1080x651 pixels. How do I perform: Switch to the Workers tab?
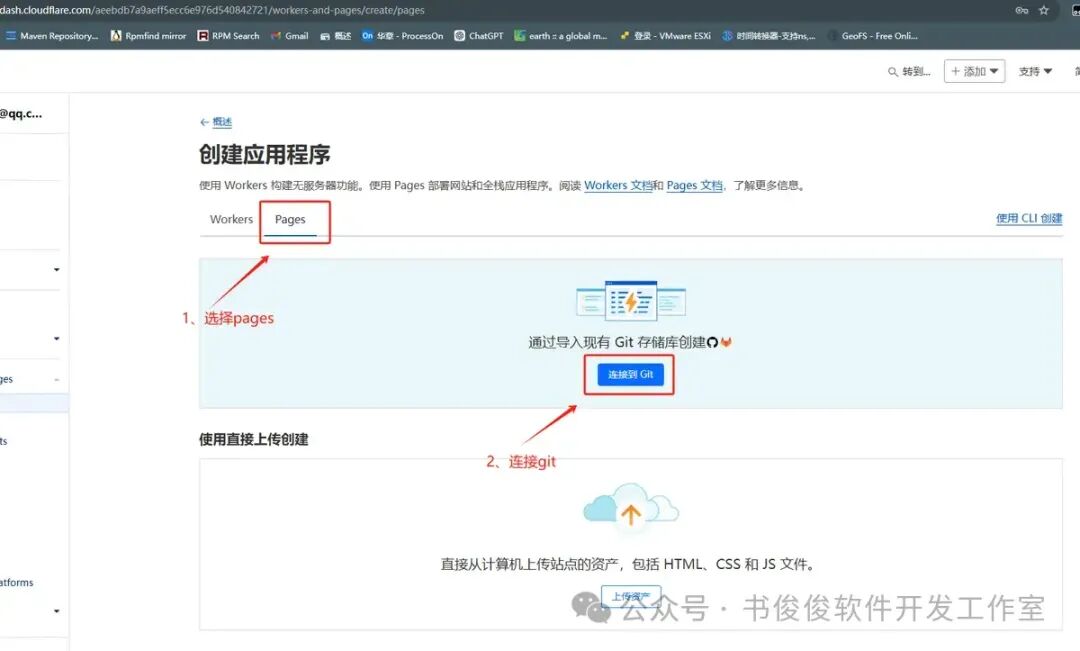[x=231, y=219]
